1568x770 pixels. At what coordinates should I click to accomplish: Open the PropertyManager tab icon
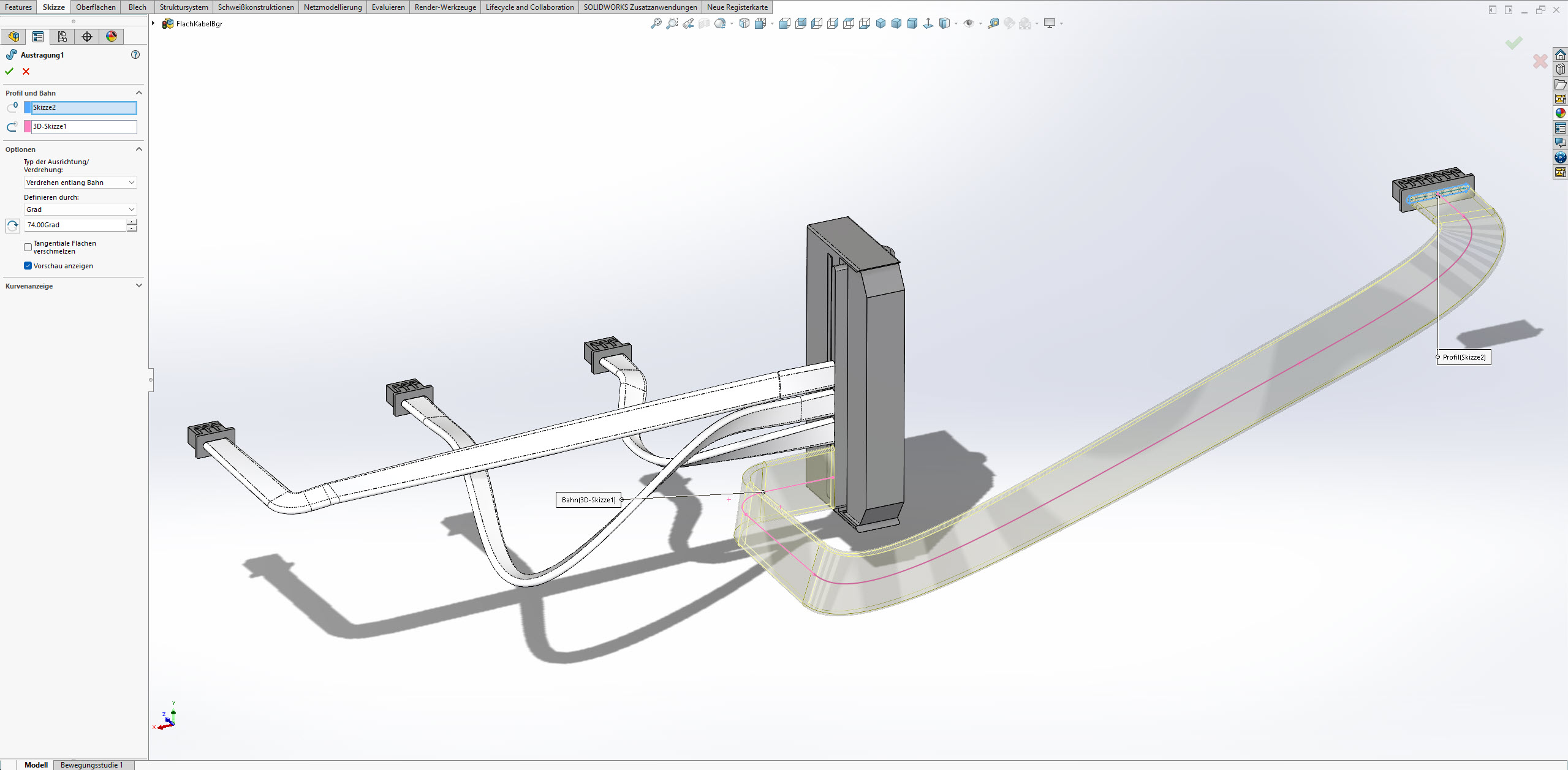(x=38, y=37)
